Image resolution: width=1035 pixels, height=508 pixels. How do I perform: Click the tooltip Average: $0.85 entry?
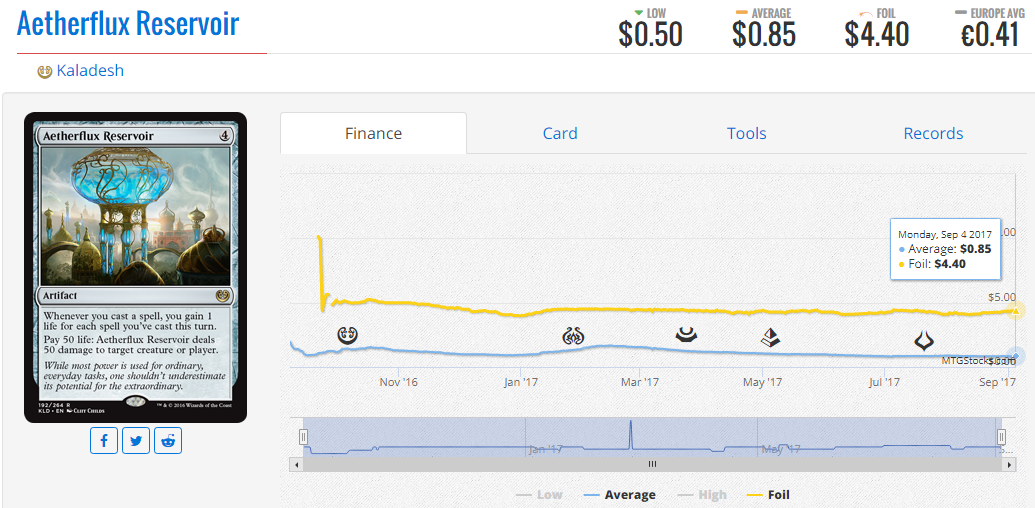click(x=945, y=249)
